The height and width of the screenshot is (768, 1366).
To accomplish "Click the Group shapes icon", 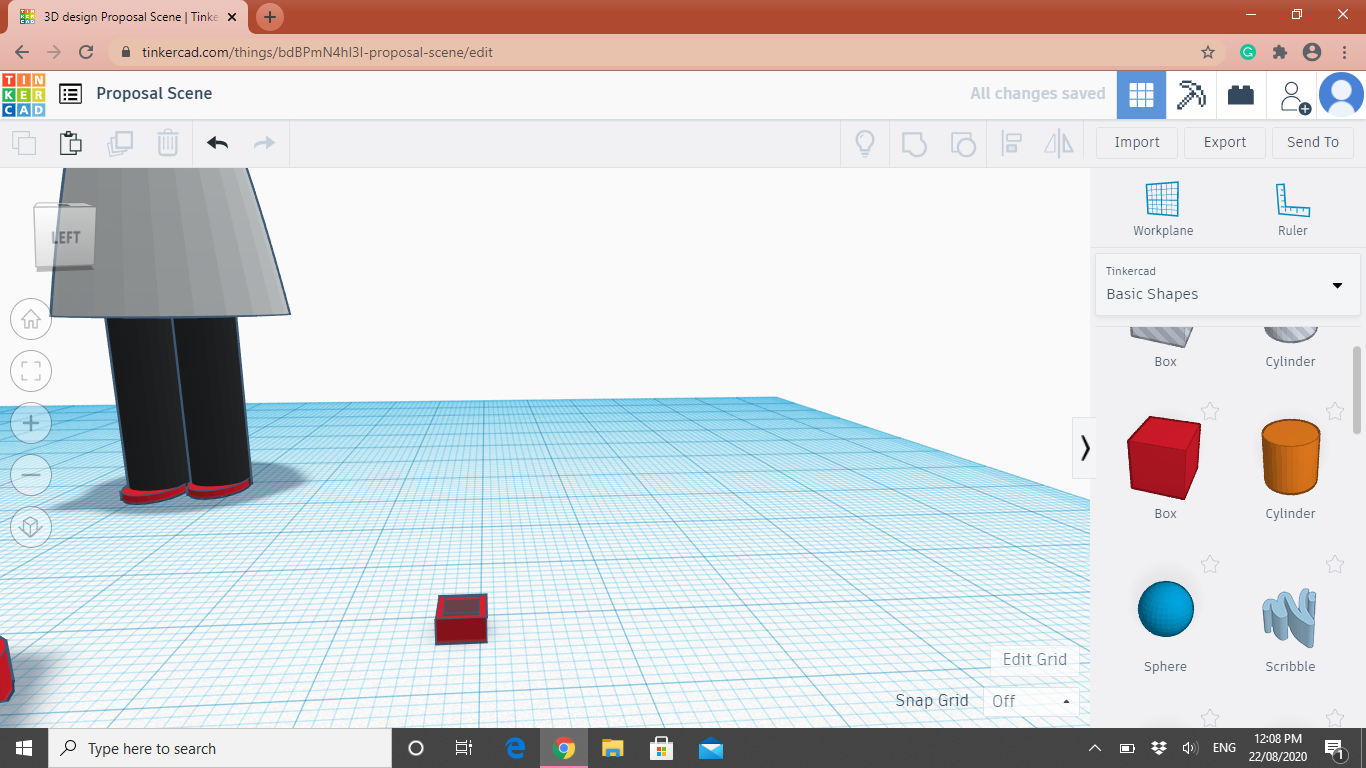I will click(x=914, y=143).
